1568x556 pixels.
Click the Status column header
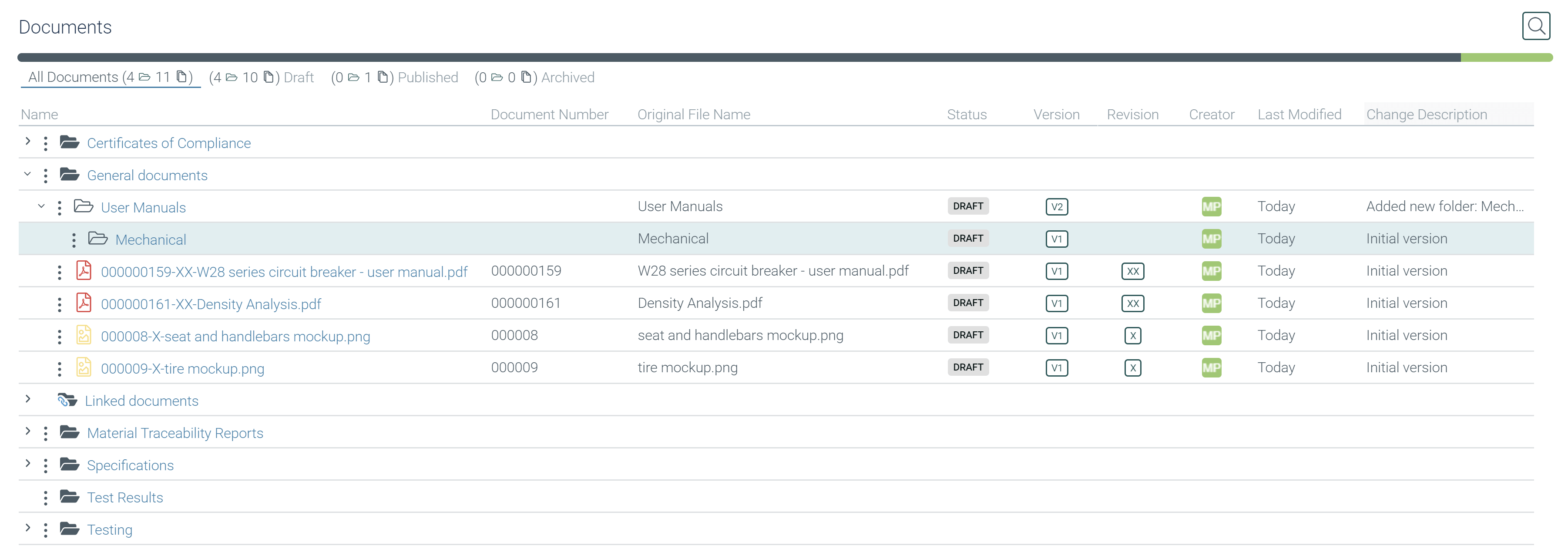point(967,115)
